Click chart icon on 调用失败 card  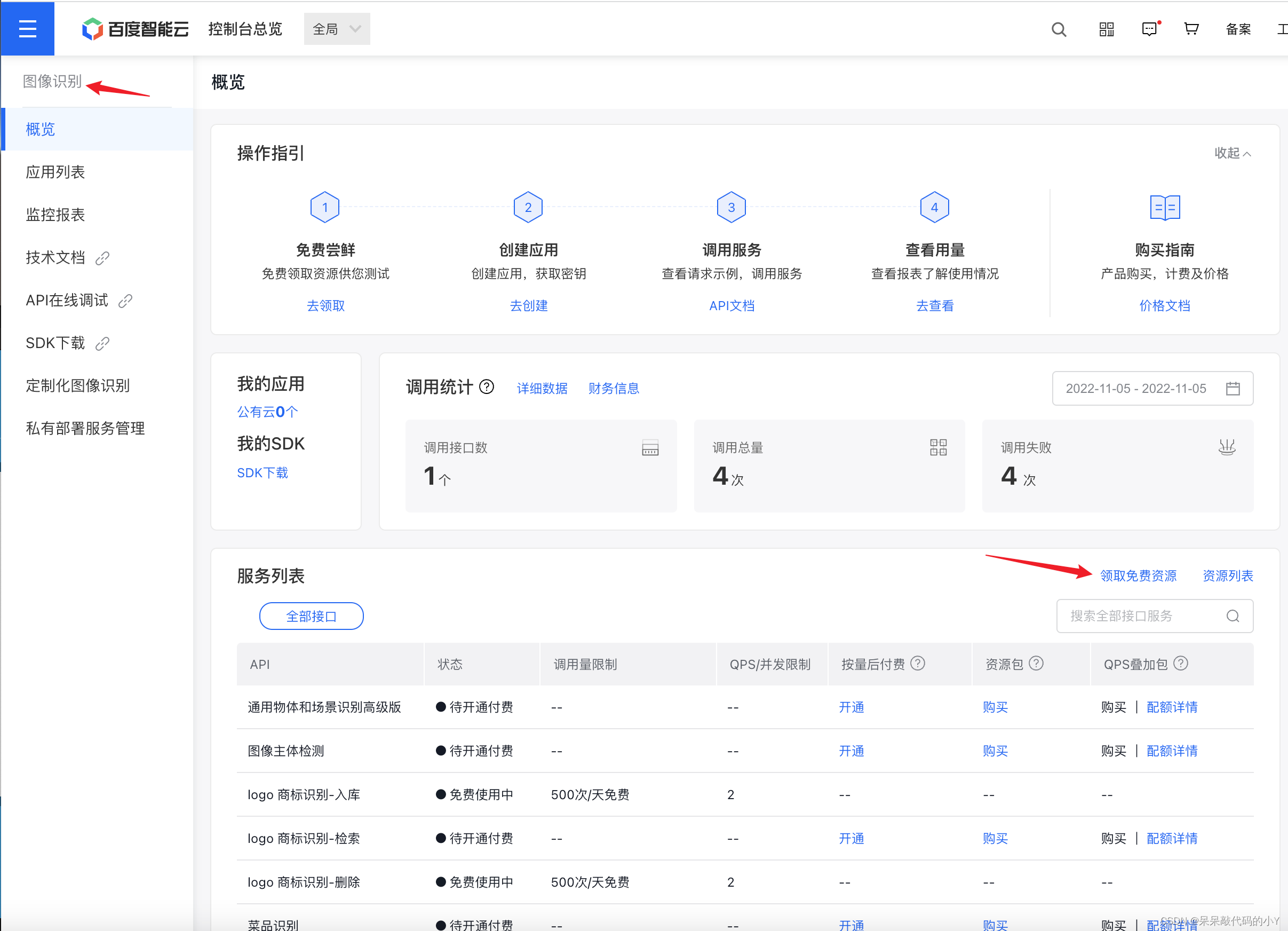(x=1227, y=447)
